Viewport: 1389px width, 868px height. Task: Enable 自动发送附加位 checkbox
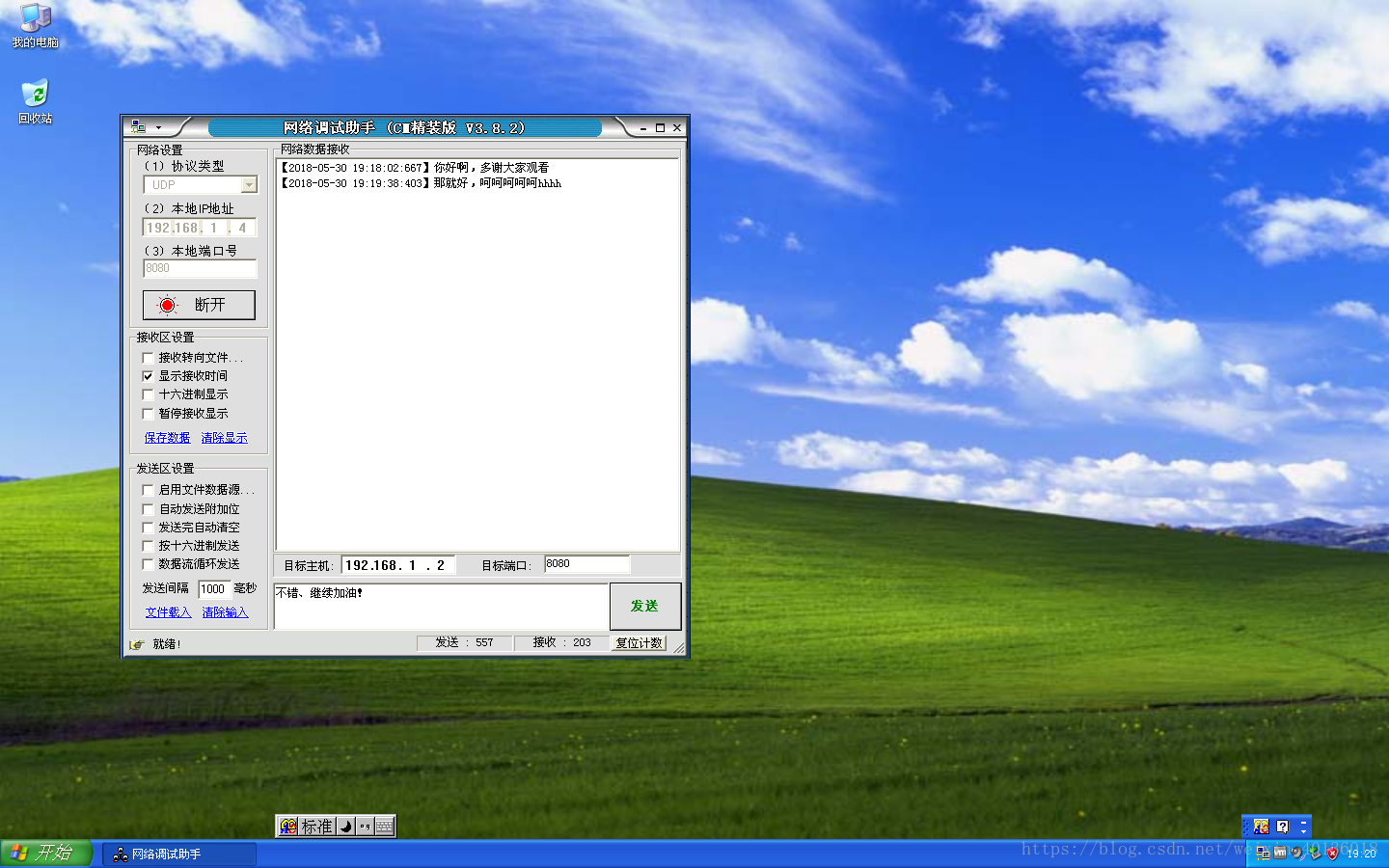[x=148, y=509]
